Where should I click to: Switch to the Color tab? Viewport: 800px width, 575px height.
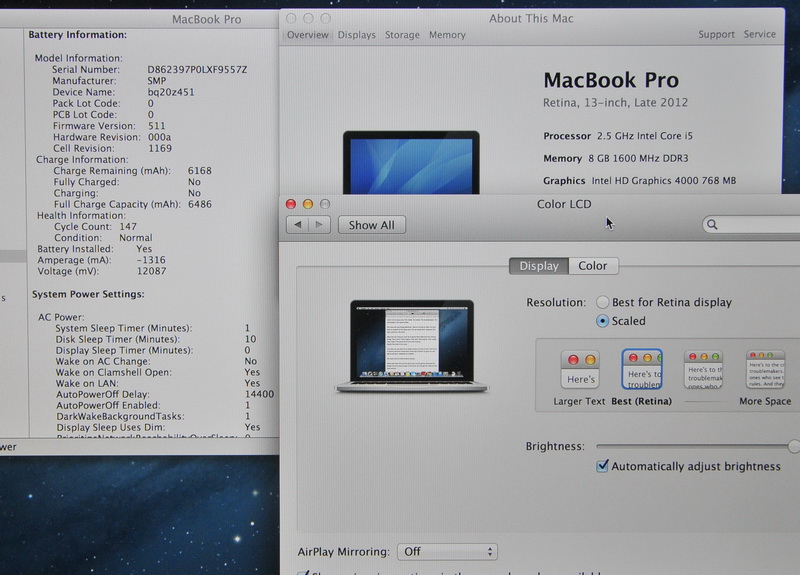pos(593,266)
